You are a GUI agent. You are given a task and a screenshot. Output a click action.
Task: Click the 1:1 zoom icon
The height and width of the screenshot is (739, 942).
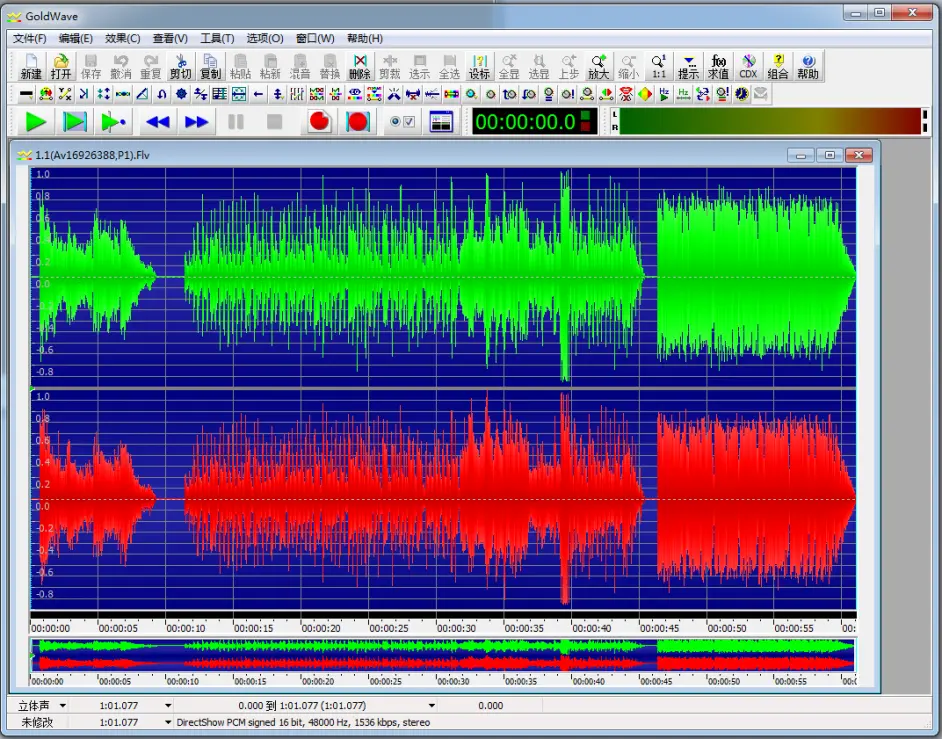pos(659,66)
